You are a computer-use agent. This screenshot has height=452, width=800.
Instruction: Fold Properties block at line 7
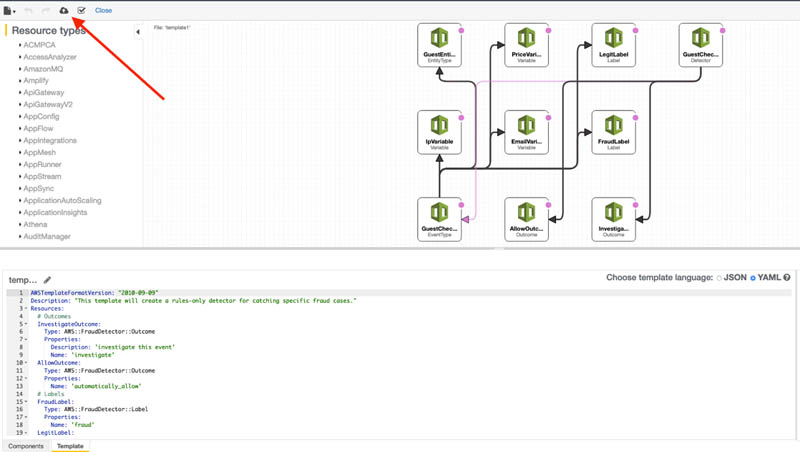(26, 339)
